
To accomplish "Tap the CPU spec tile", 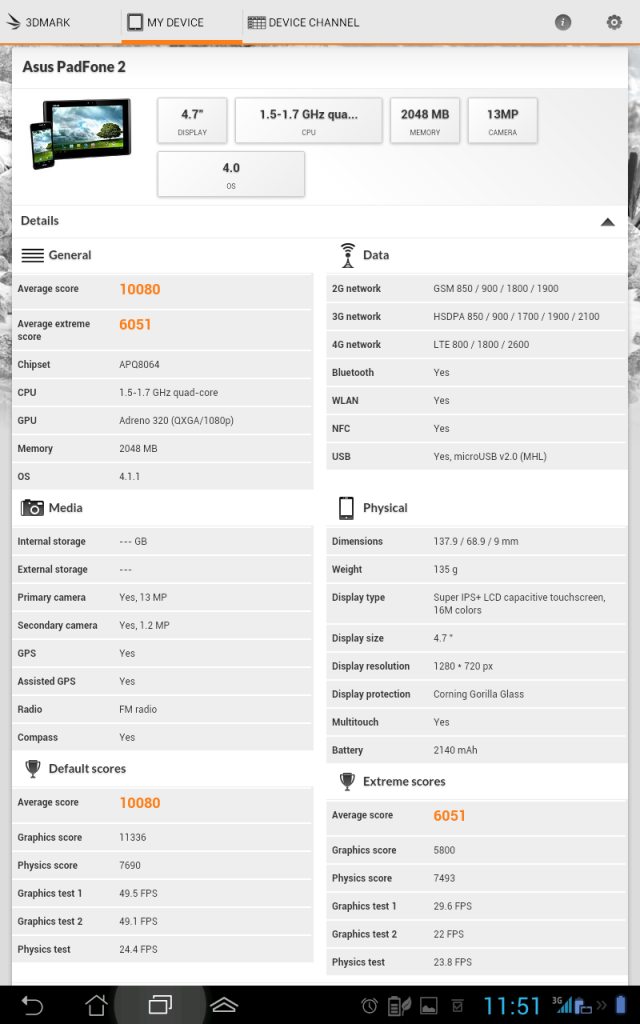I will [308, 120].
